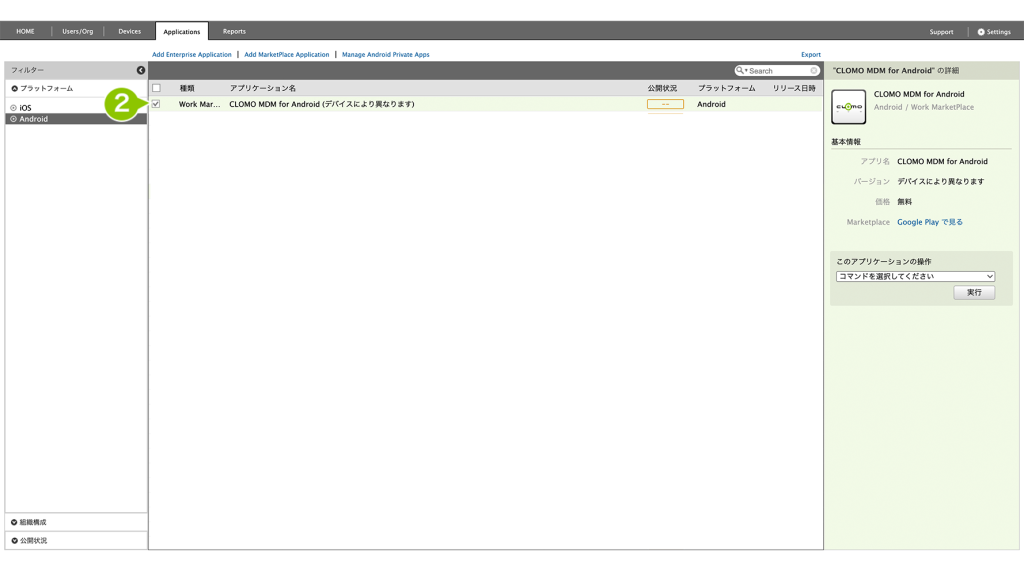Expand the 組織構成 filter section
The height and width of the screenshot is (576, 1024).
click(29, 522)
